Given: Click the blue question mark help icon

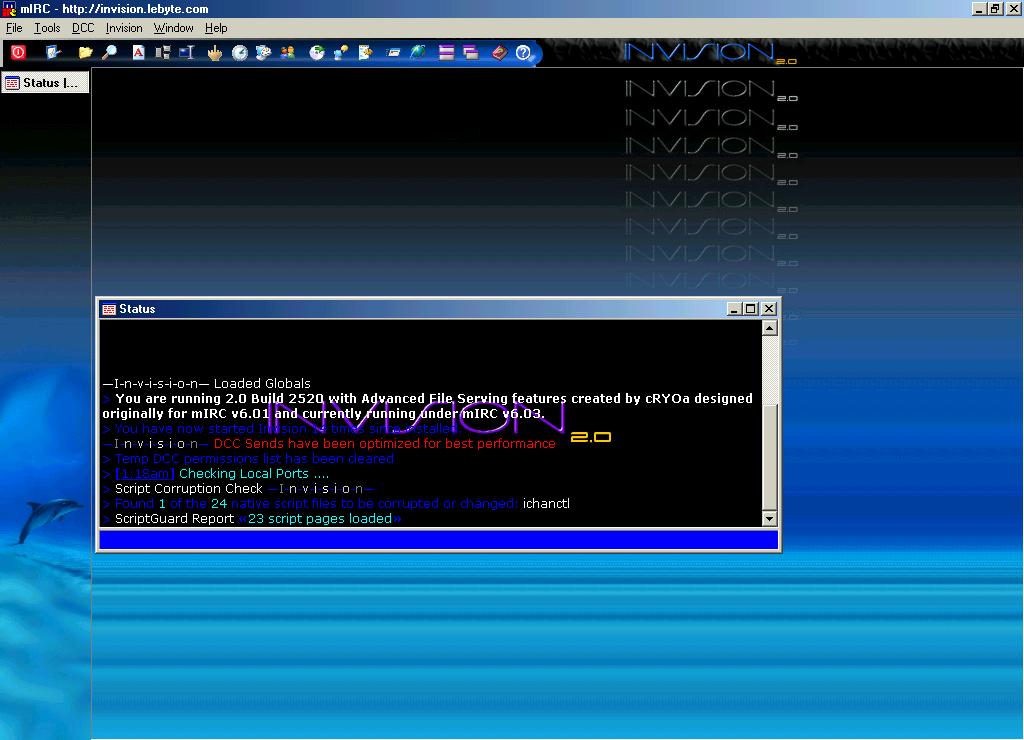Looking at the screenshot, I should pos(523,52).
